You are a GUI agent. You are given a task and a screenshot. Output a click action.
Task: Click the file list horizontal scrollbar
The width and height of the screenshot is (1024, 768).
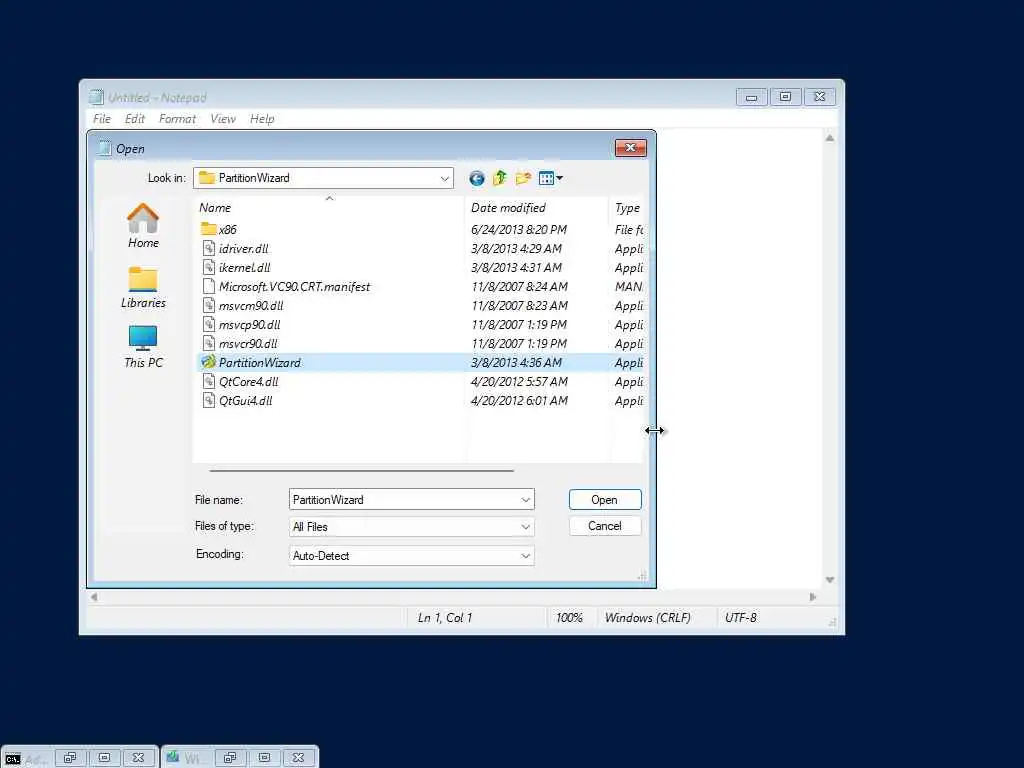pyautogui.click(x=361, y=470)
